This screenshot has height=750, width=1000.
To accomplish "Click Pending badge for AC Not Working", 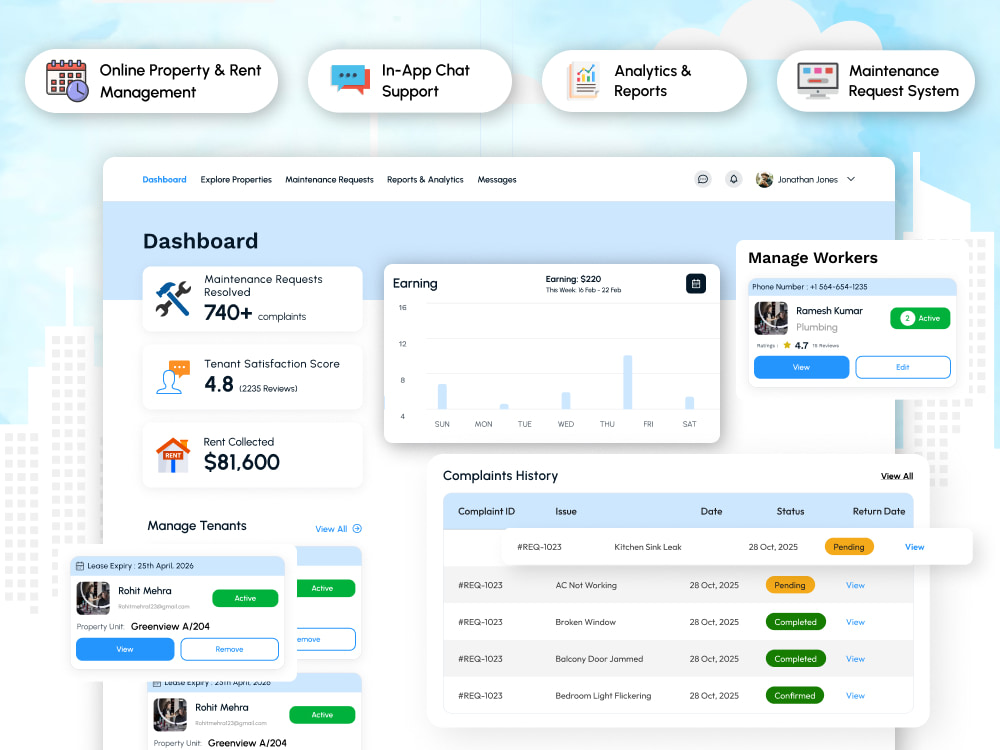I will [790, 585].
